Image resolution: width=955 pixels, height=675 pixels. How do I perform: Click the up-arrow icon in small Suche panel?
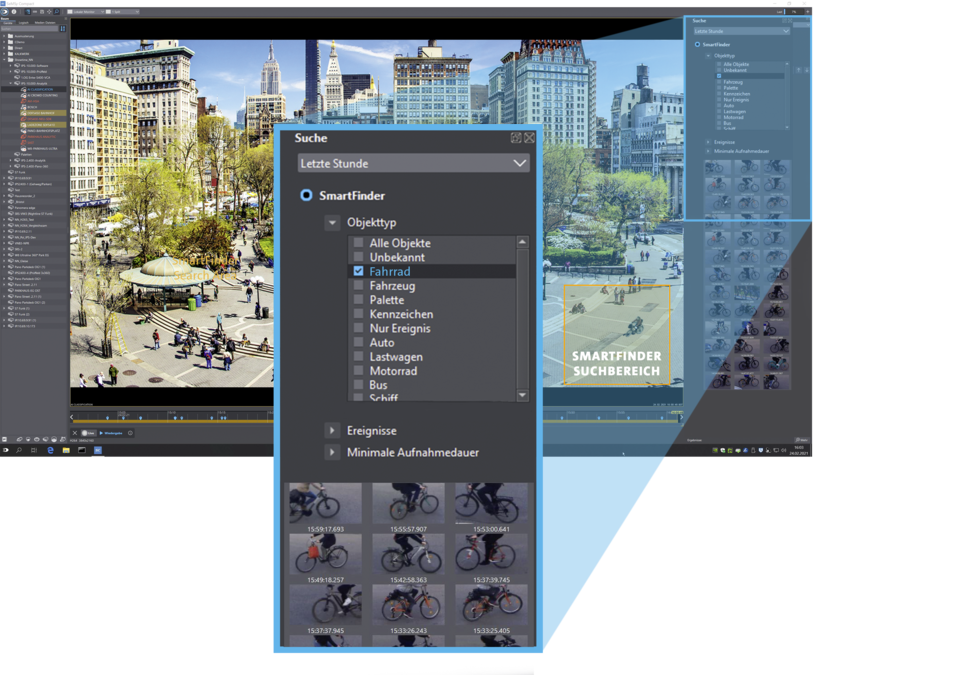coord(798,70)
